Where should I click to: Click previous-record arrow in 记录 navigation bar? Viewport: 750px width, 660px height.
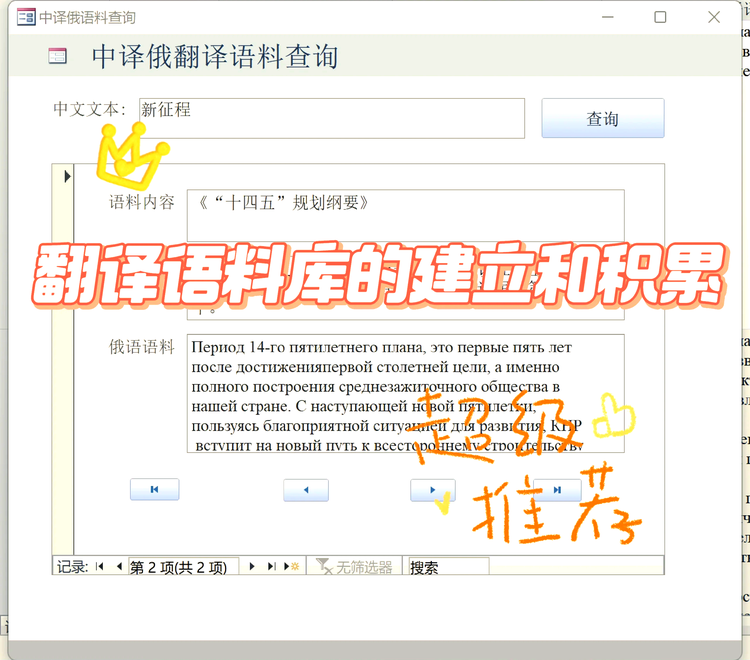119,567
